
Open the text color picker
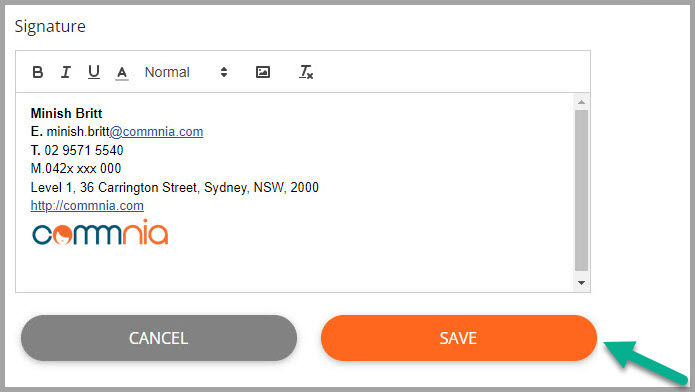point(122,72)
